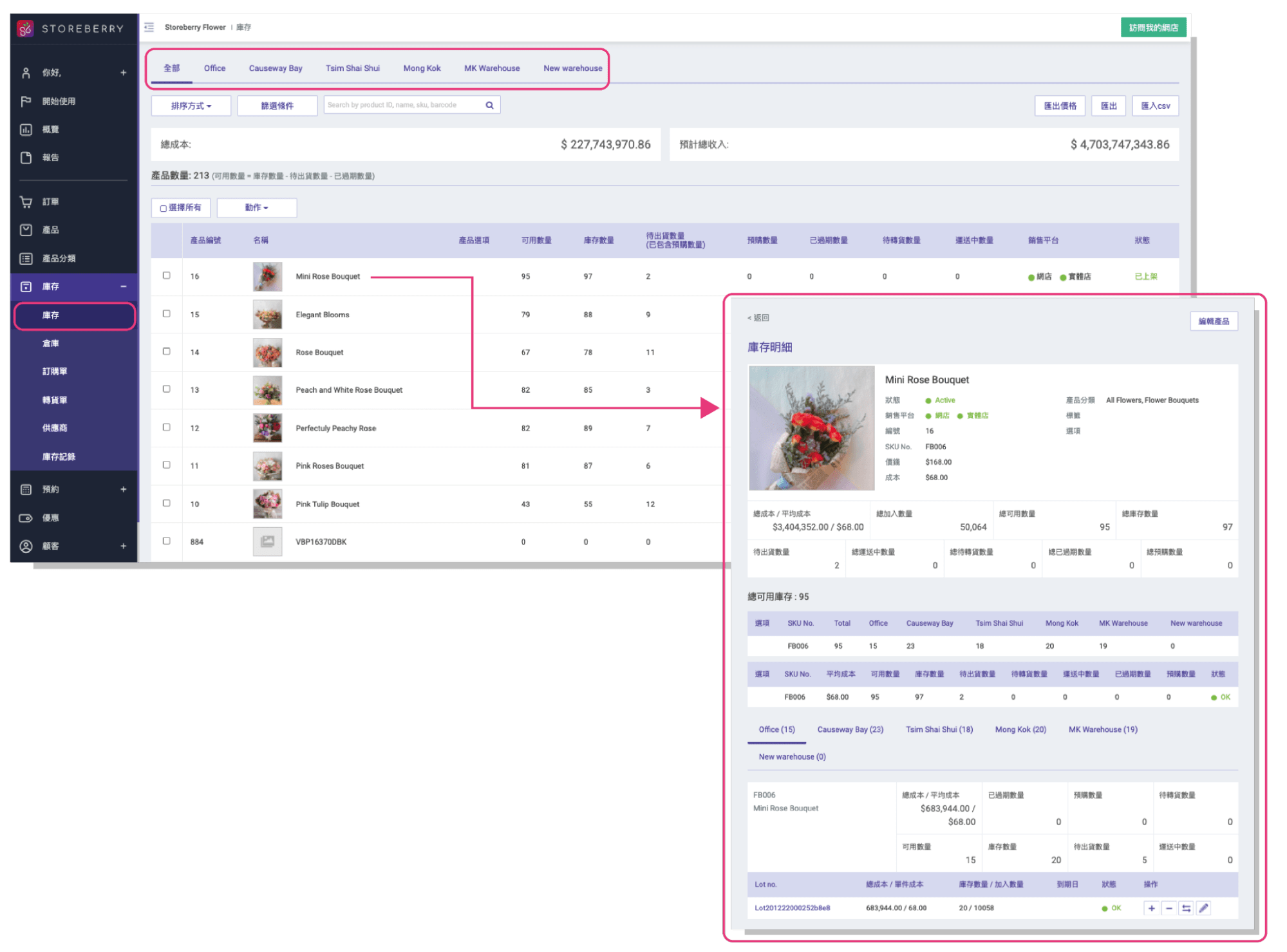Open the Orders cart icon
The height and width of the screenshot is (952, 1287).
pos(26,201)
